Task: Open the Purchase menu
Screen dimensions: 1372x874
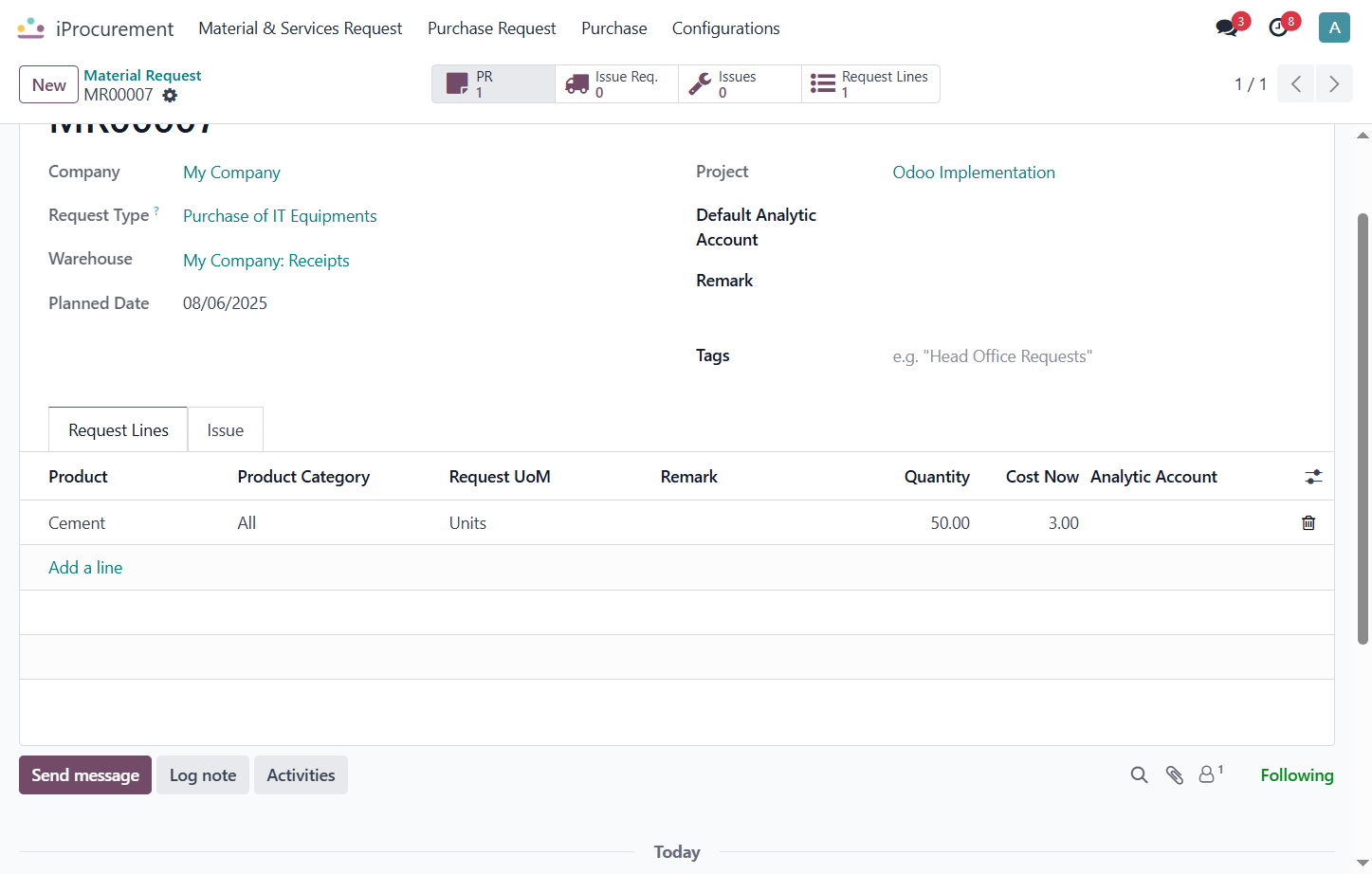Action: click(614, 28)
